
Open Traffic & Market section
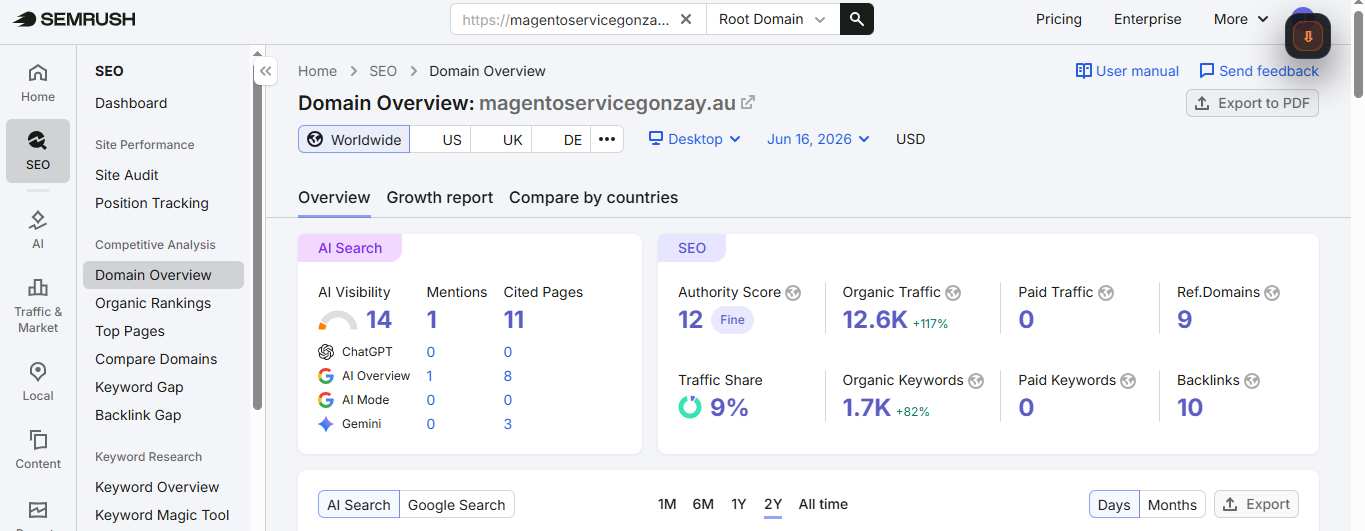pyautogui.click(x=38, y=305)
